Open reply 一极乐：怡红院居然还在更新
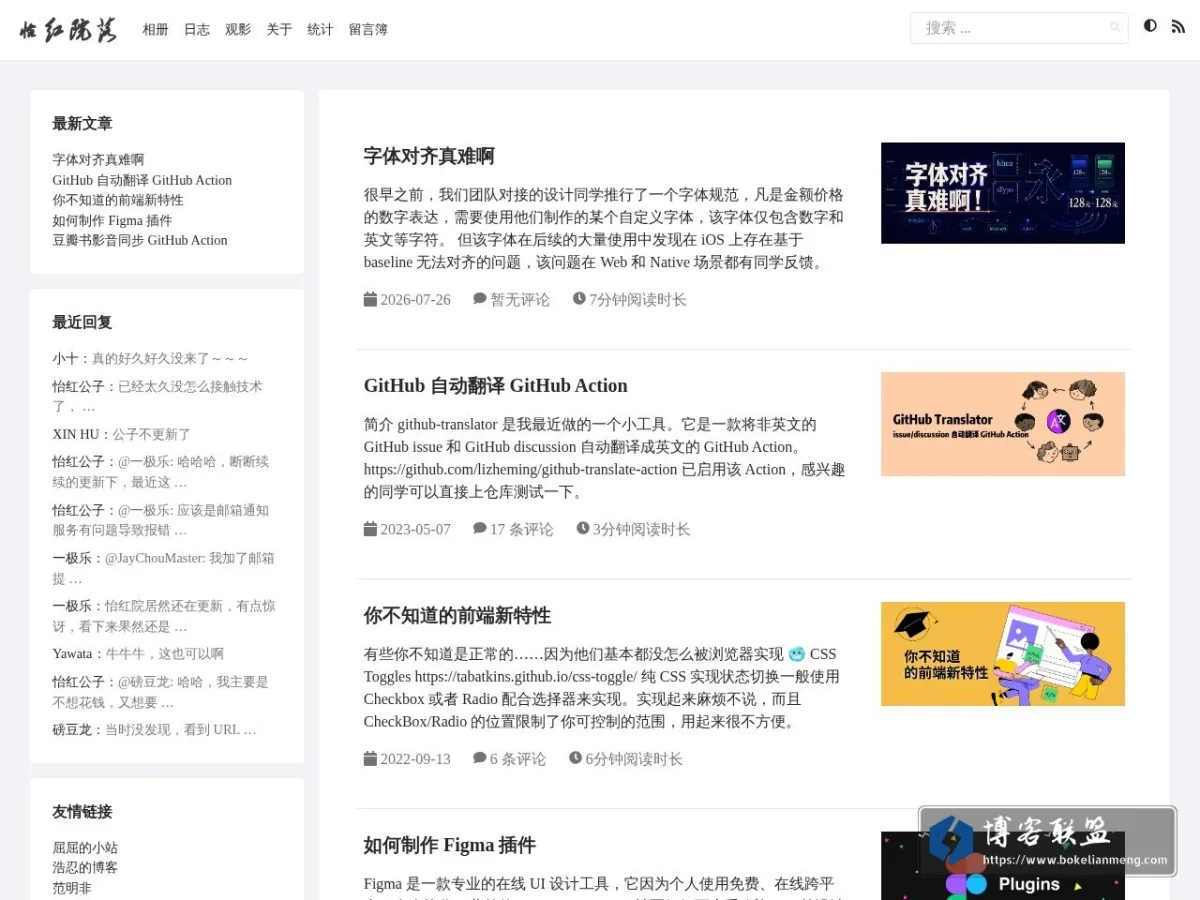The width and height of the screenshot is (1200, 900). 164,616
